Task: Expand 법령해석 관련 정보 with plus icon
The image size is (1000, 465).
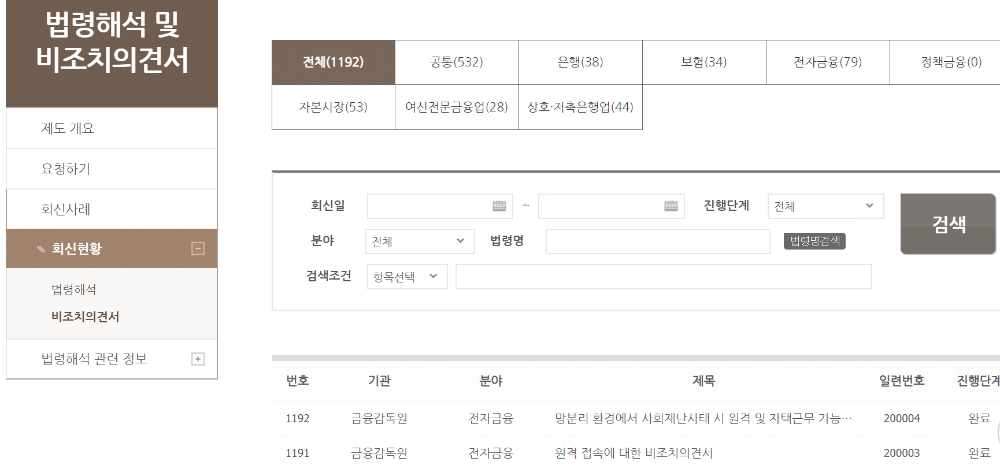Action: point(198,359)
